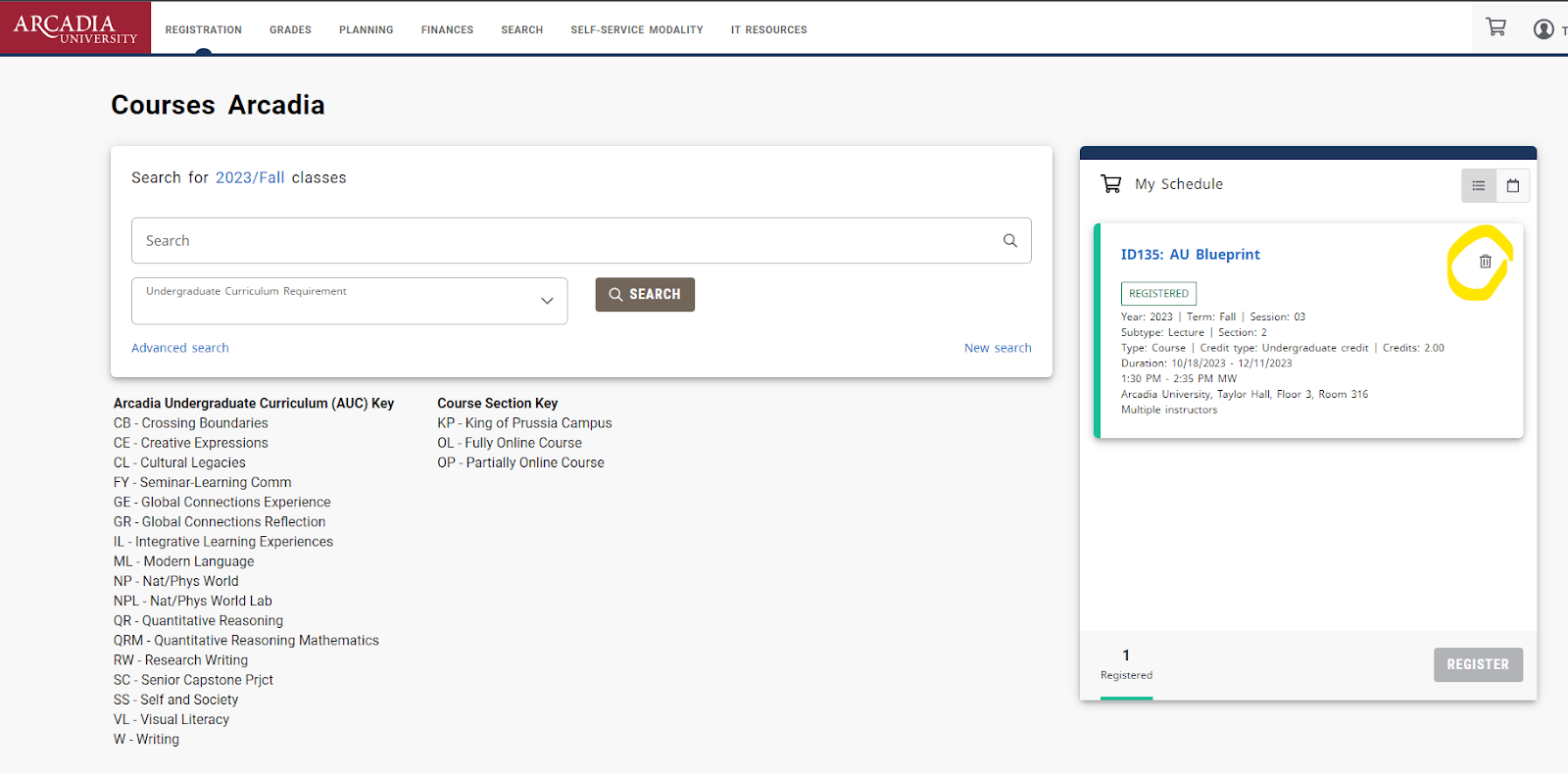The image size is (1568, 774).
Task: Click the 'SC - Senior Capstone Prjct' entry
Action: click(x=193, y=680)
